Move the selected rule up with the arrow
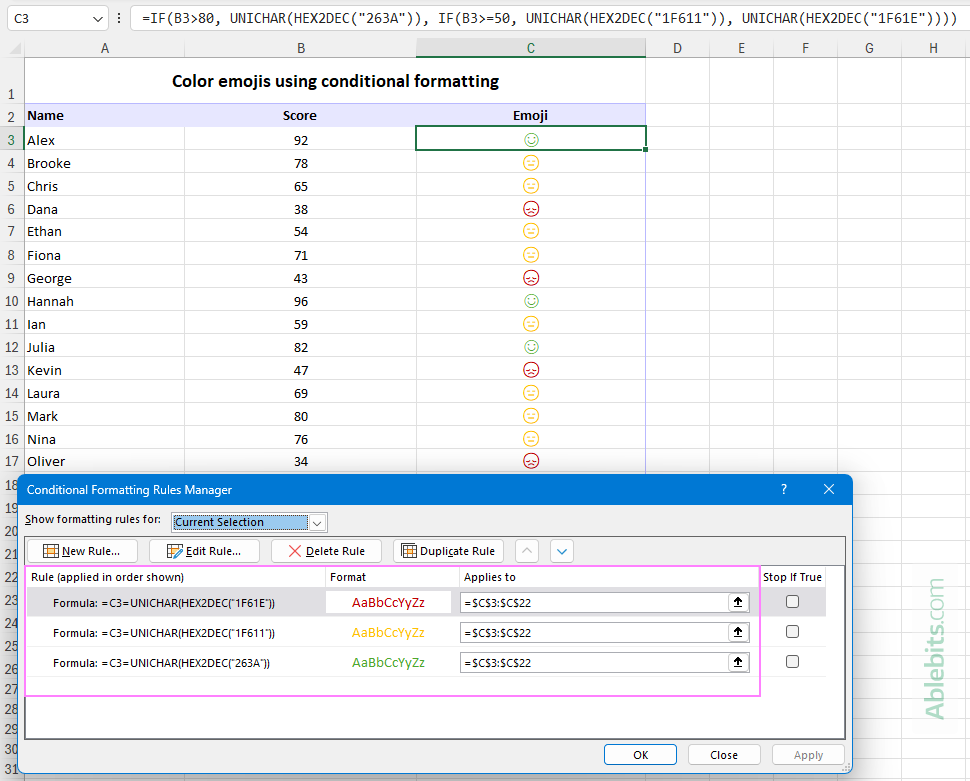Image resolution: width=970 pixels, height=781 pixels. pos(525,551)
